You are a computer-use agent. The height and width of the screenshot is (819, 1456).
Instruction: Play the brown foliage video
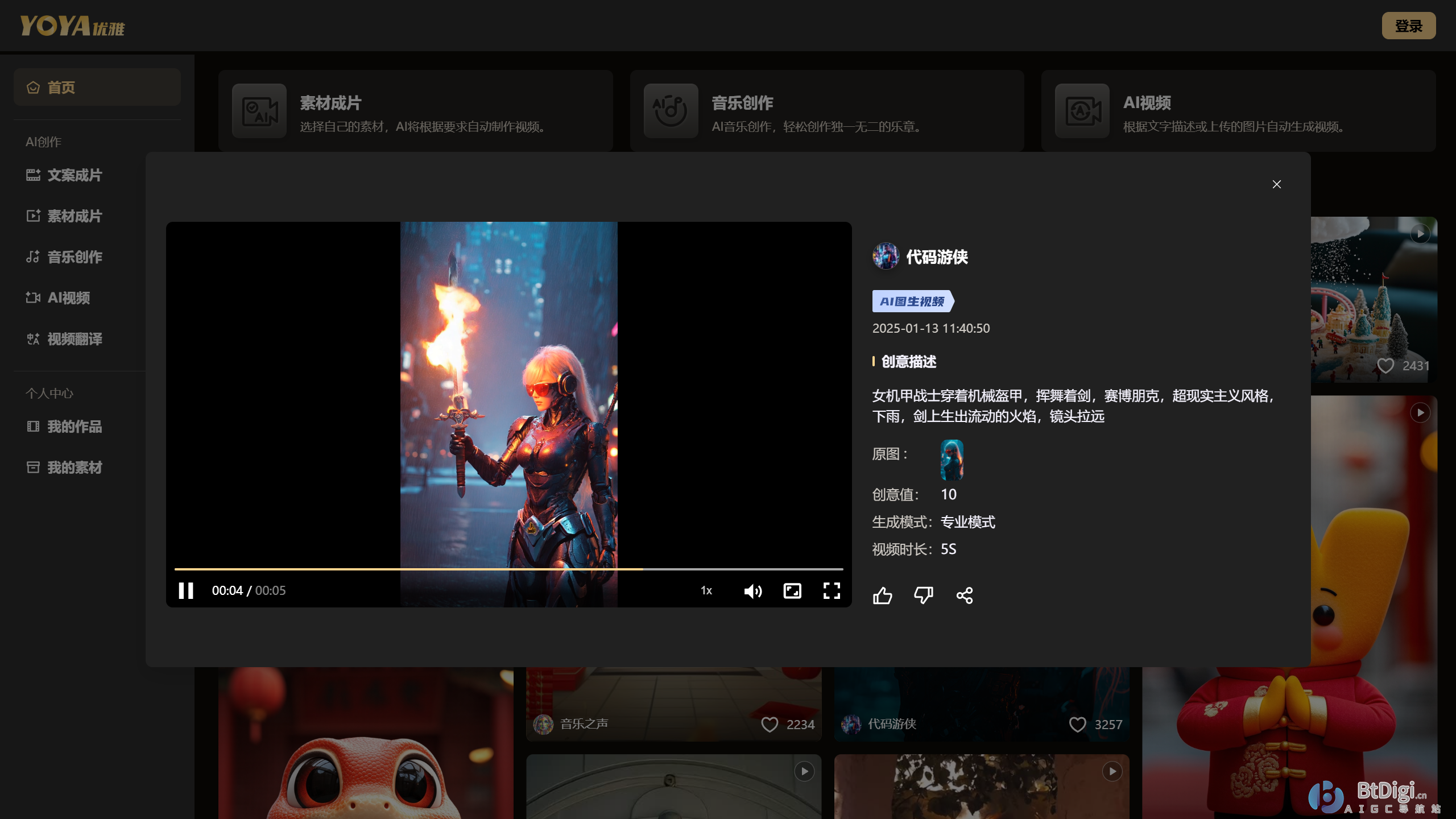click(x=1112, y=771)
